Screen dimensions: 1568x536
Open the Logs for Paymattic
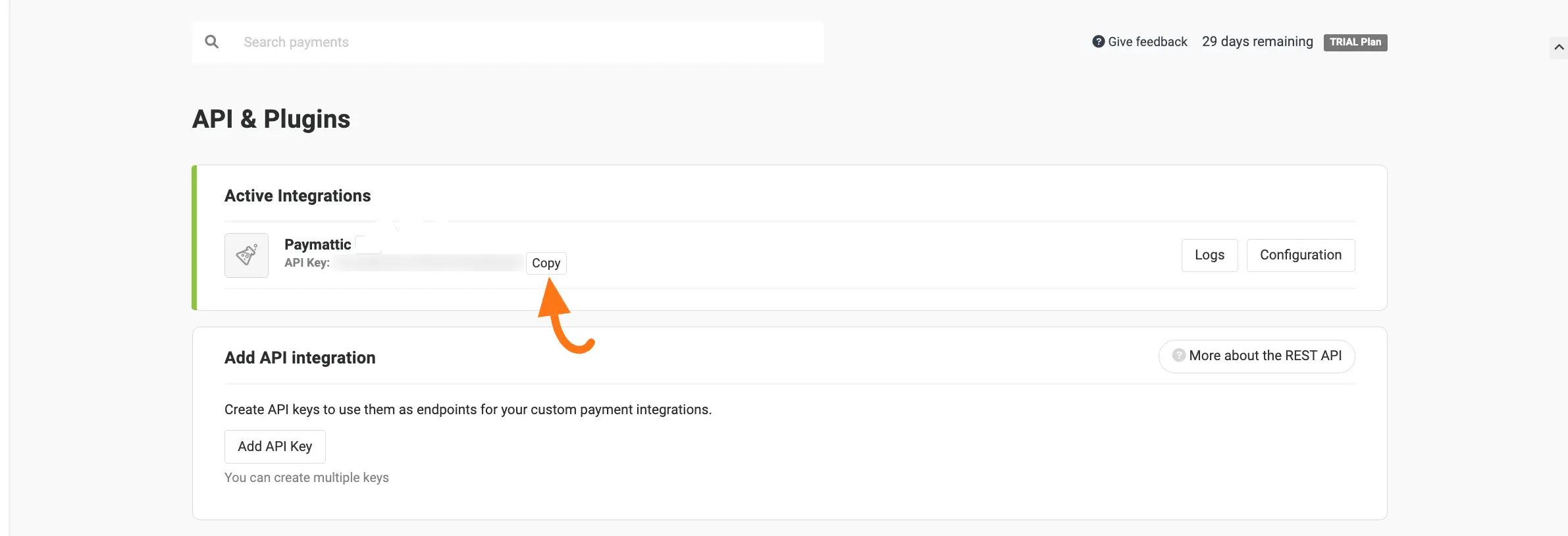tap(1209, 255)
